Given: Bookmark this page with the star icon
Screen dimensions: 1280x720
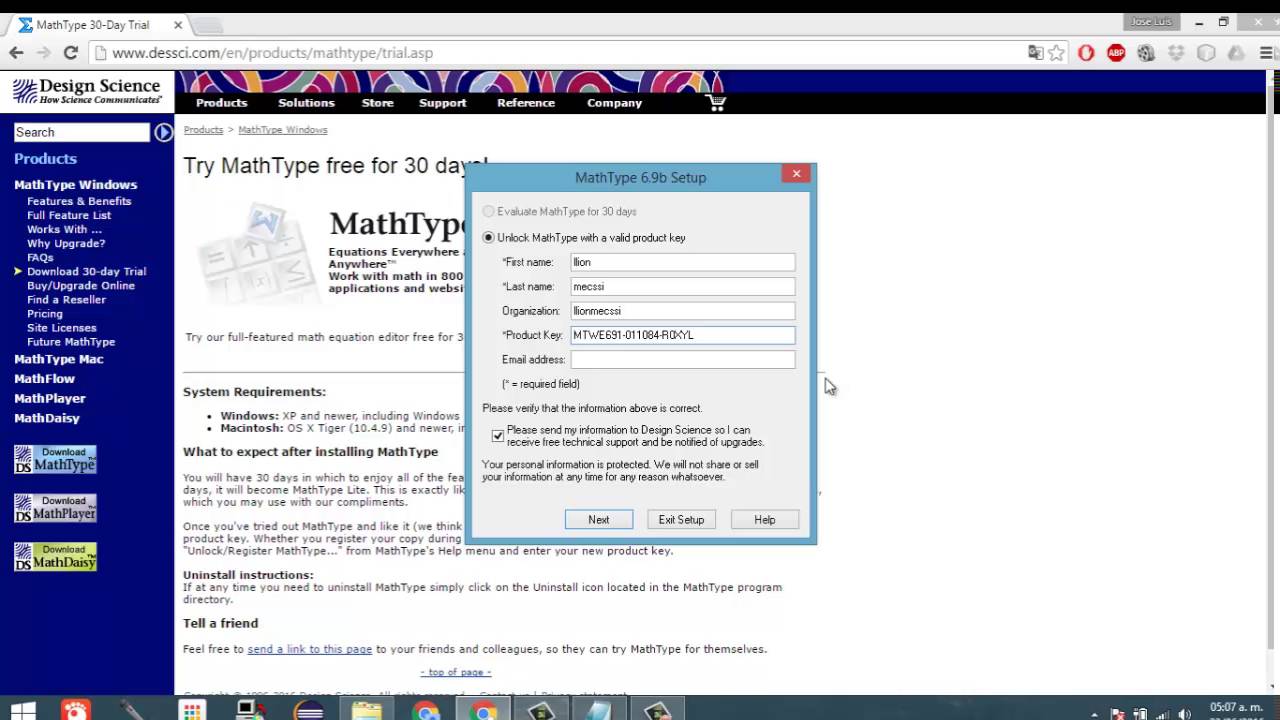Looking at the screenshot, I should (1057, 53).
